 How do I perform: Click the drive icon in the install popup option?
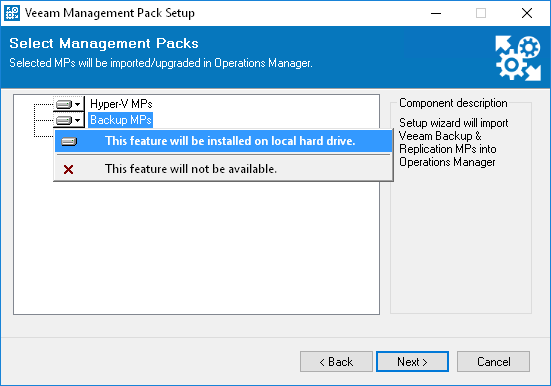pyautogui.click(x=69, y=141)
